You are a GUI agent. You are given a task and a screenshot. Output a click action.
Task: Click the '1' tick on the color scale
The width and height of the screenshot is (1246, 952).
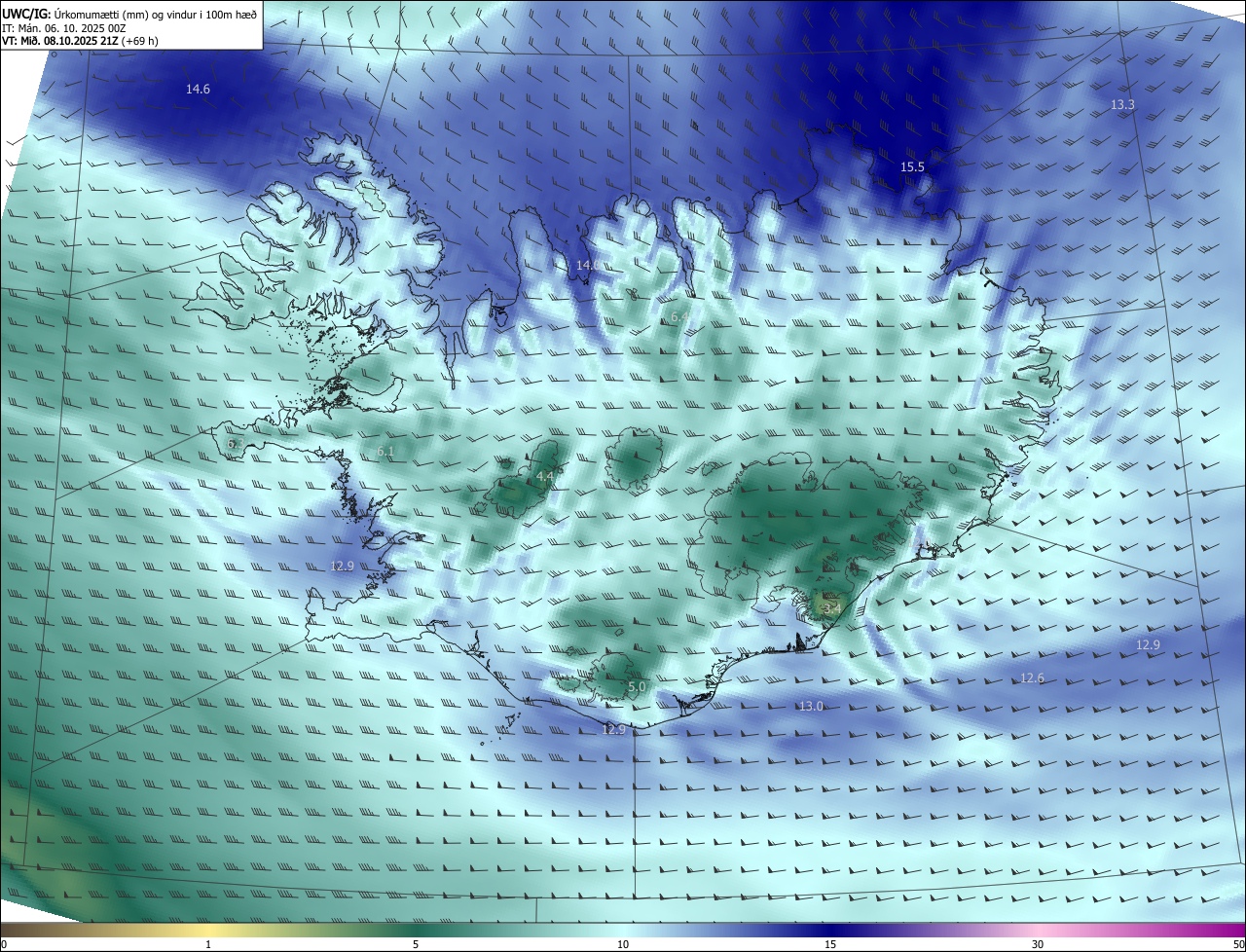[x=208, y=945]
